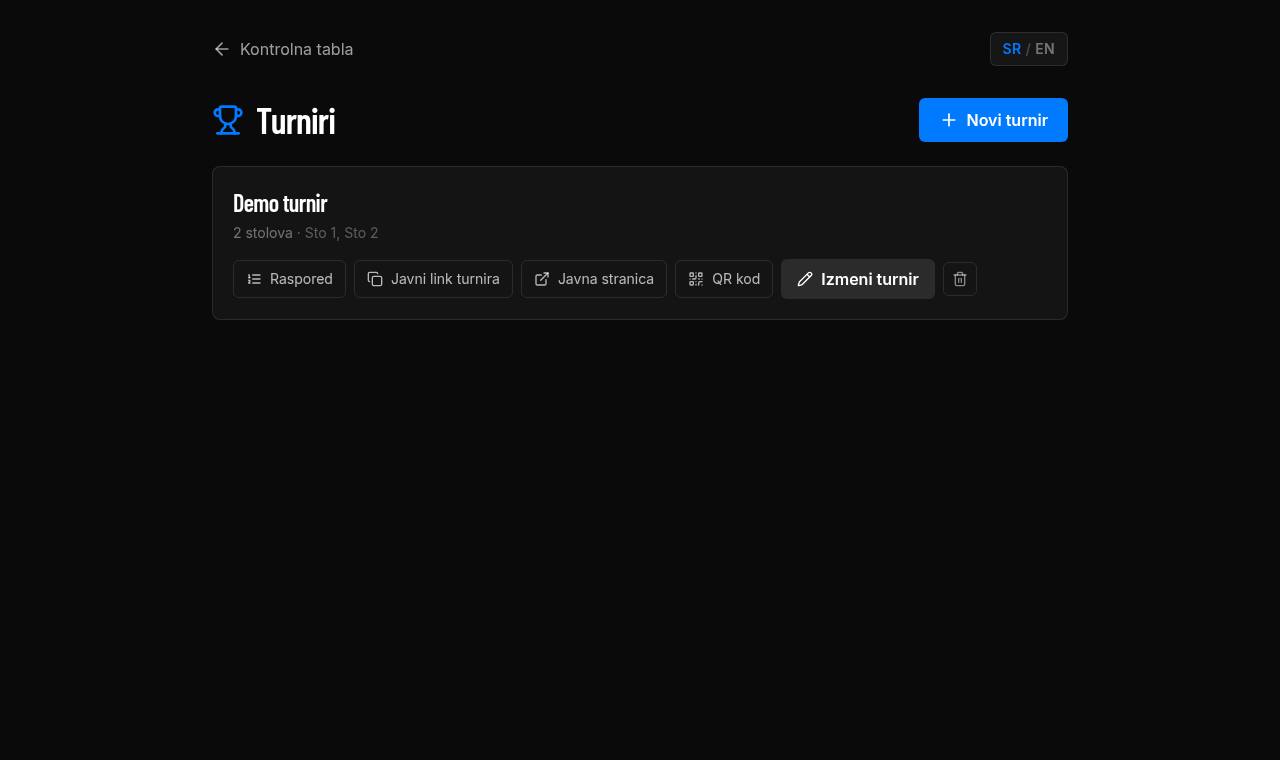1280x760 pixels.
Task: Edit tournament via Izmeni turnir
Action: [x=858, y=279]
